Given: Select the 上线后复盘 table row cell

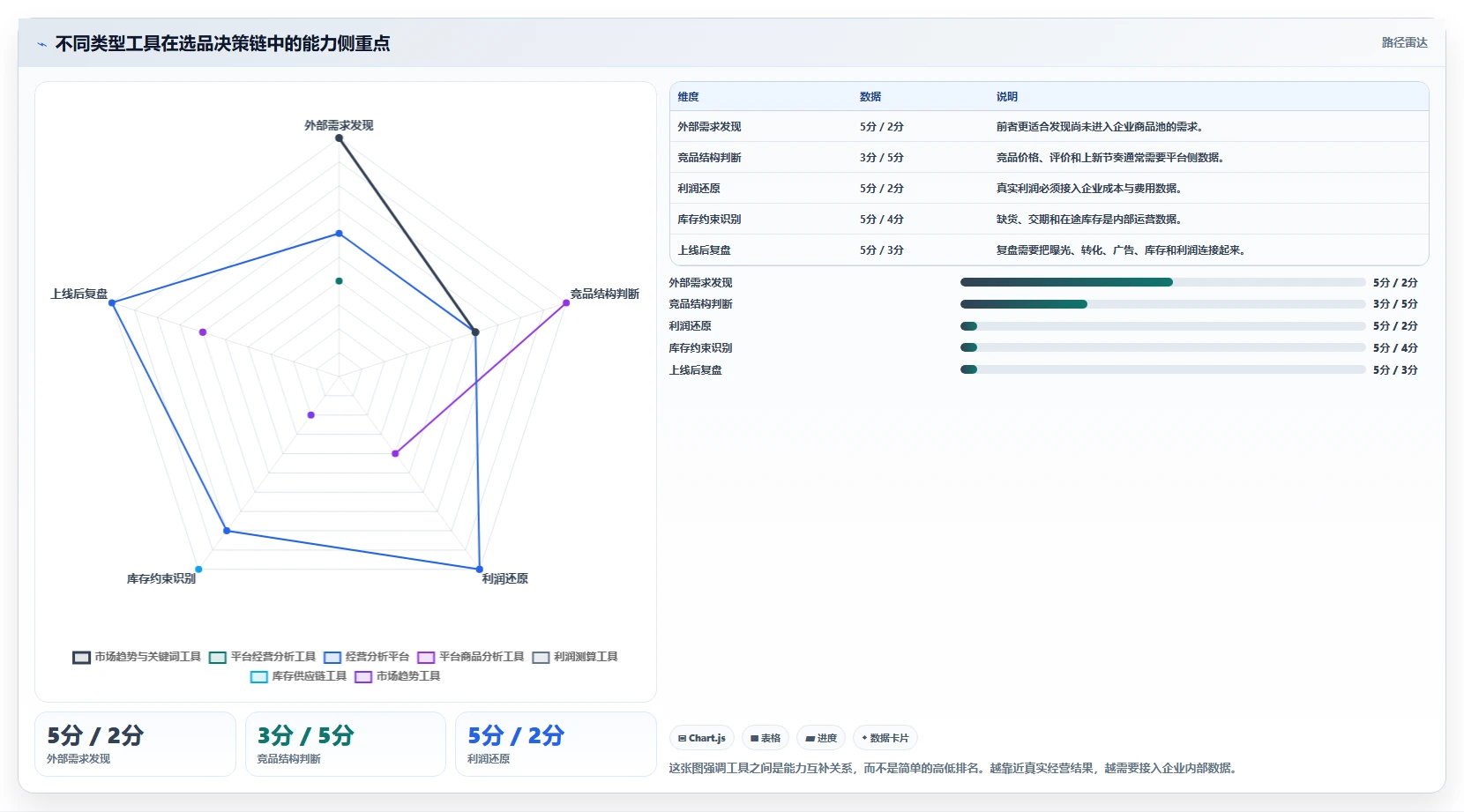Looking at the screenshot, I should pos(704,250).
